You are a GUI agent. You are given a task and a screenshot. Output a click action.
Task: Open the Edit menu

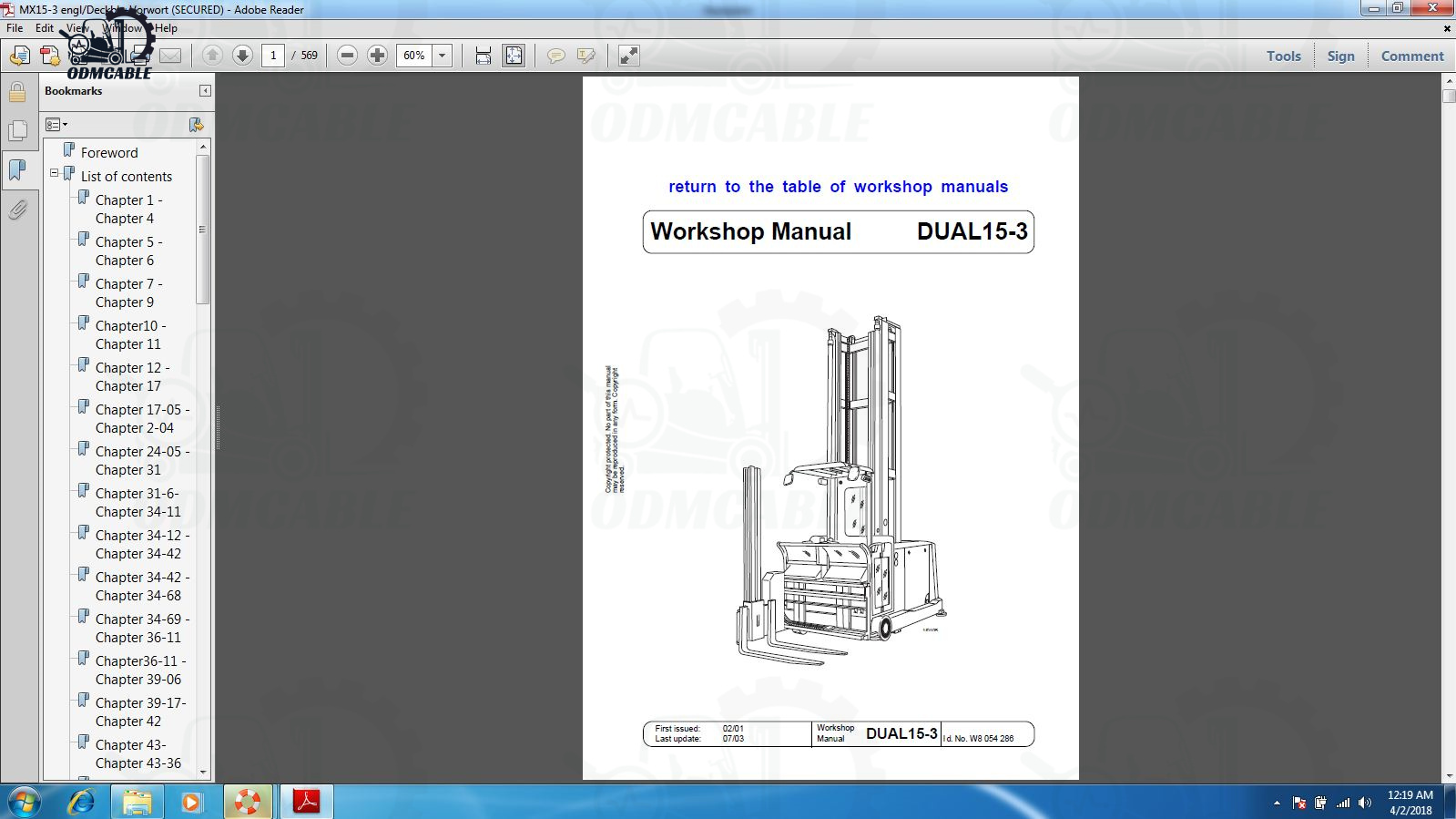(45, 28)
